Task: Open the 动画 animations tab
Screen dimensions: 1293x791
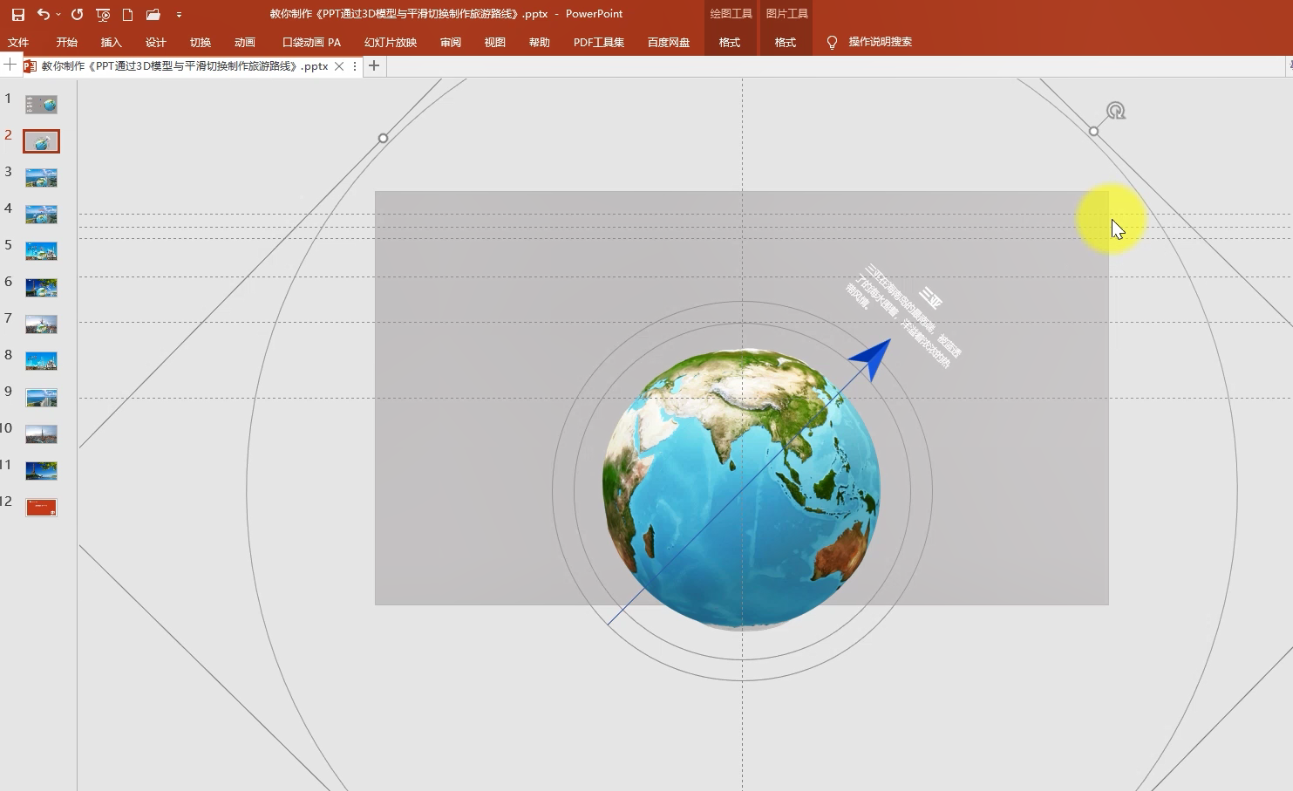Action: click(245, 42)
